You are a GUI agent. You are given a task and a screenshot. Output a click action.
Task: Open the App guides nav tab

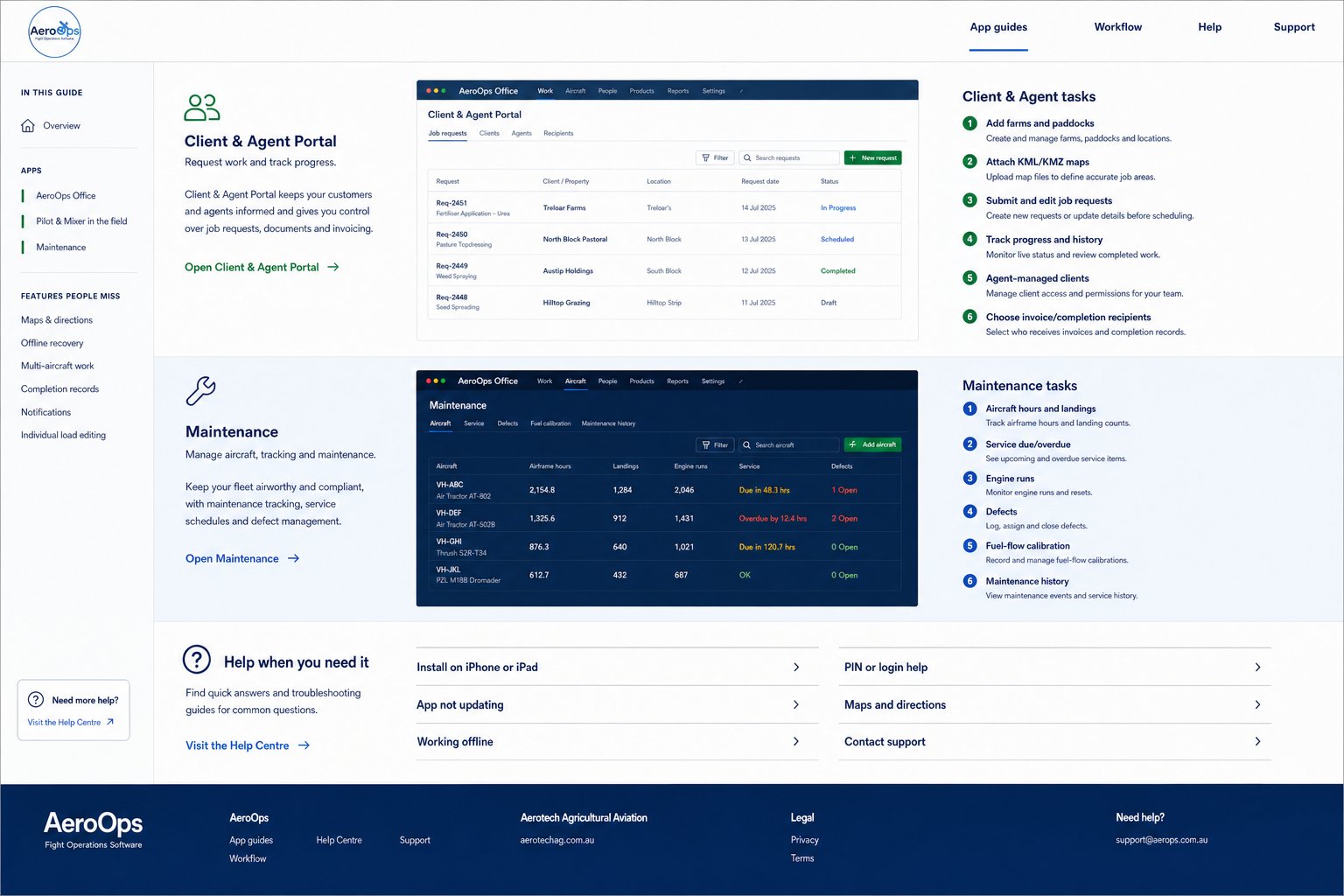pyautogui.click(x=998, y=27)
